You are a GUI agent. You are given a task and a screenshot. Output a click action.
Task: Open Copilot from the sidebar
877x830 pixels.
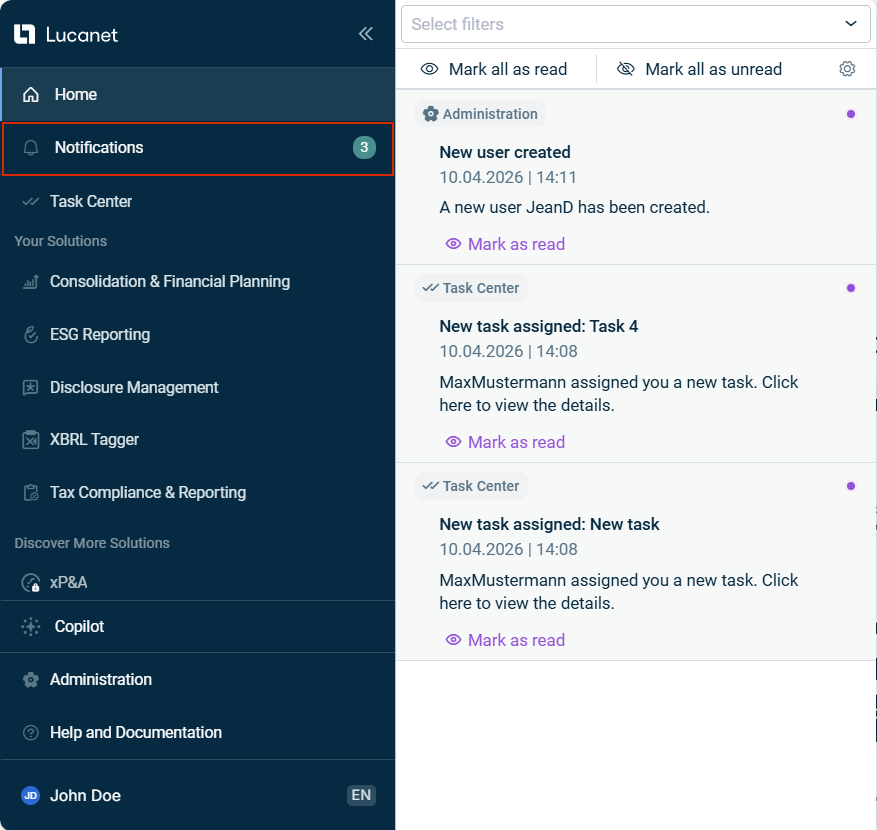click(x=198, y=626)
